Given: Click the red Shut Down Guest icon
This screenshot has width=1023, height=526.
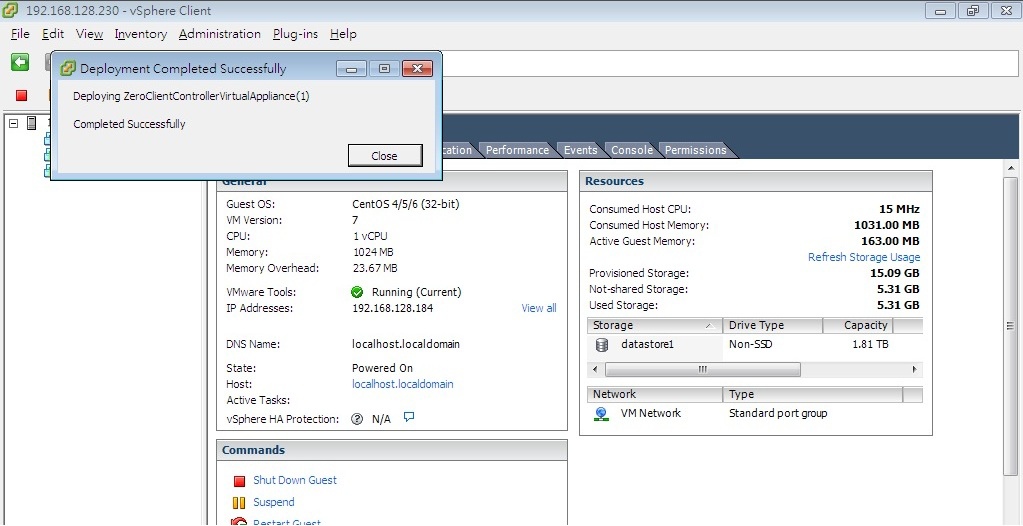Looking at the screenshot, I should click(239, 482).
